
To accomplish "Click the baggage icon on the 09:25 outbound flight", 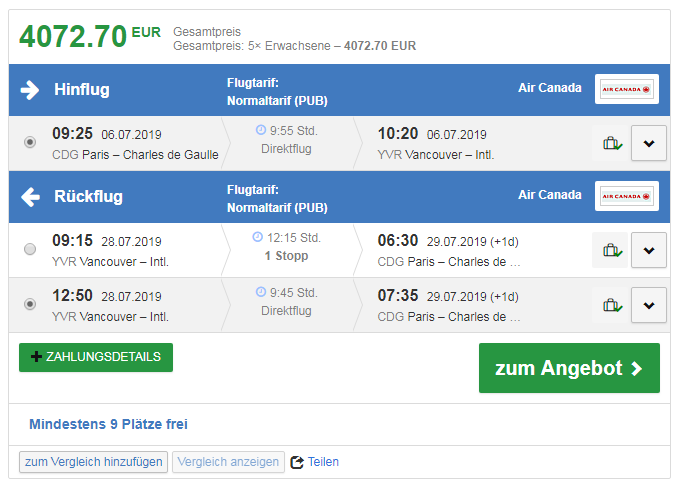I will (x=612, y=143).
